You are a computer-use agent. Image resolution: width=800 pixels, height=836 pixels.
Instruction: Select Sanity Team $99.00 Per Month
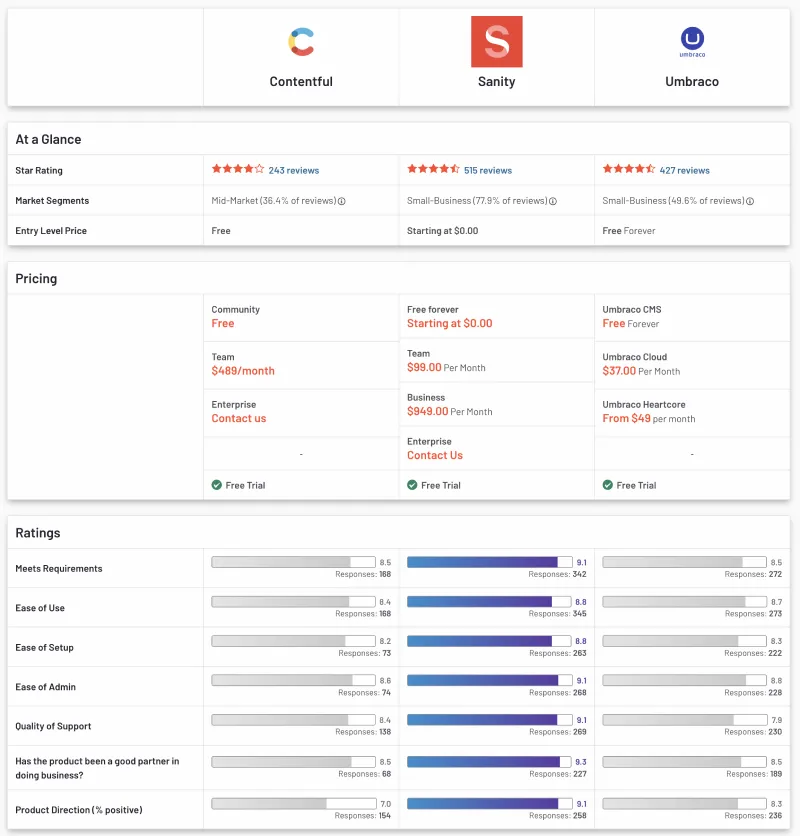(x=446, y=367)
